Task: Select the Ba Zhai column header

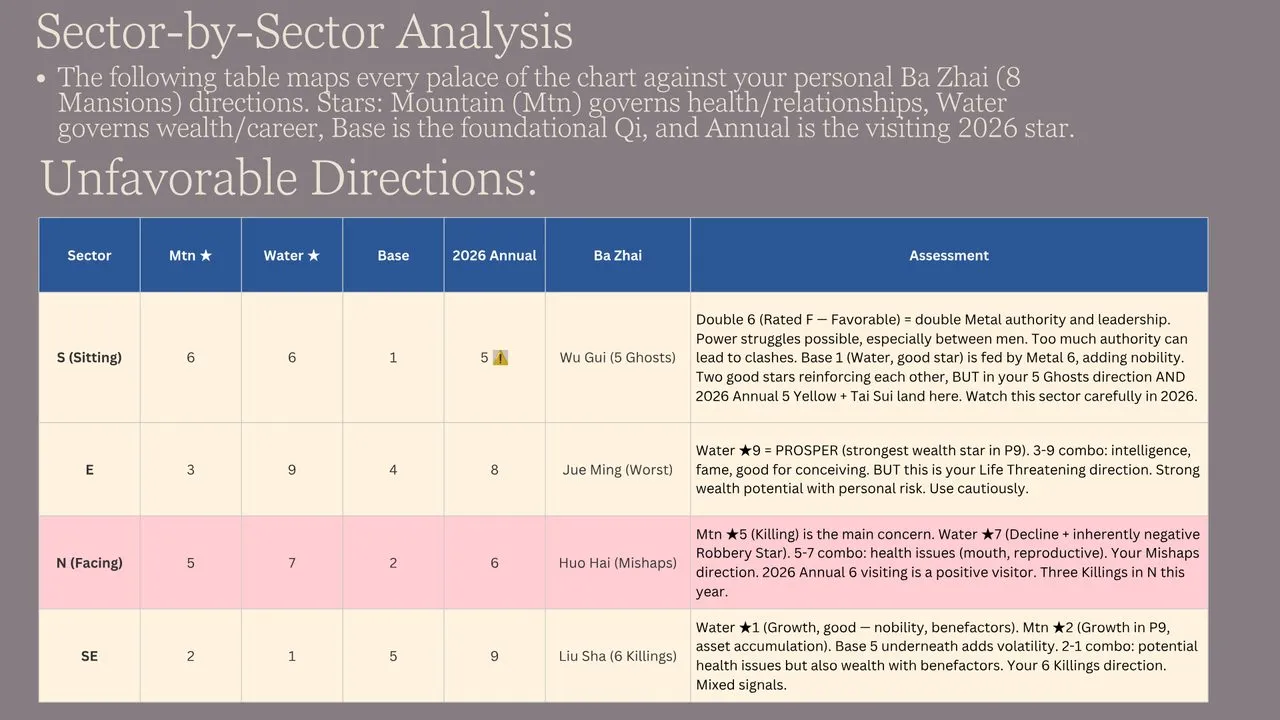Action: (618, 255)
